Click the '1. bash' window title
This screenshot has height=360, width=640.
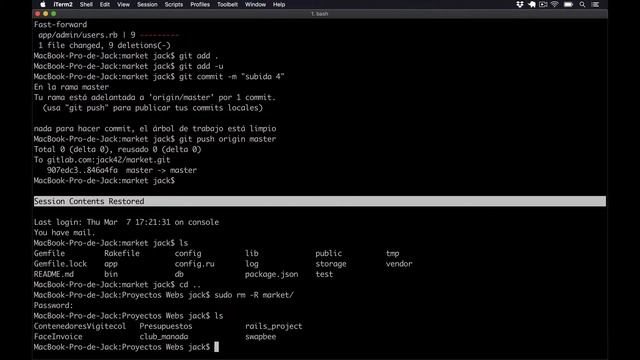(x=320, y=14)
